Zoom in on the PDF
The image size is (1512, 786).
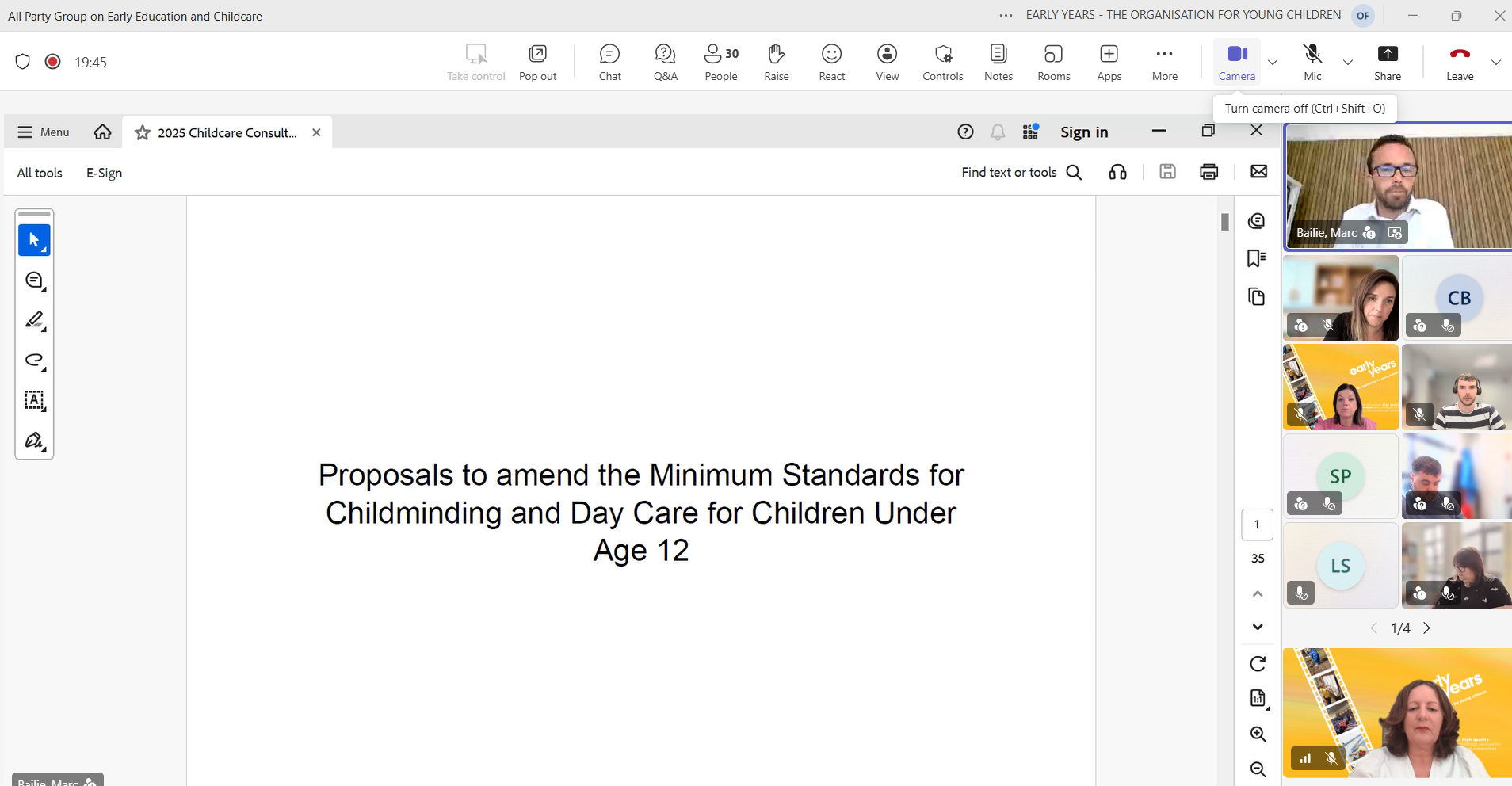coord(1258,734)
